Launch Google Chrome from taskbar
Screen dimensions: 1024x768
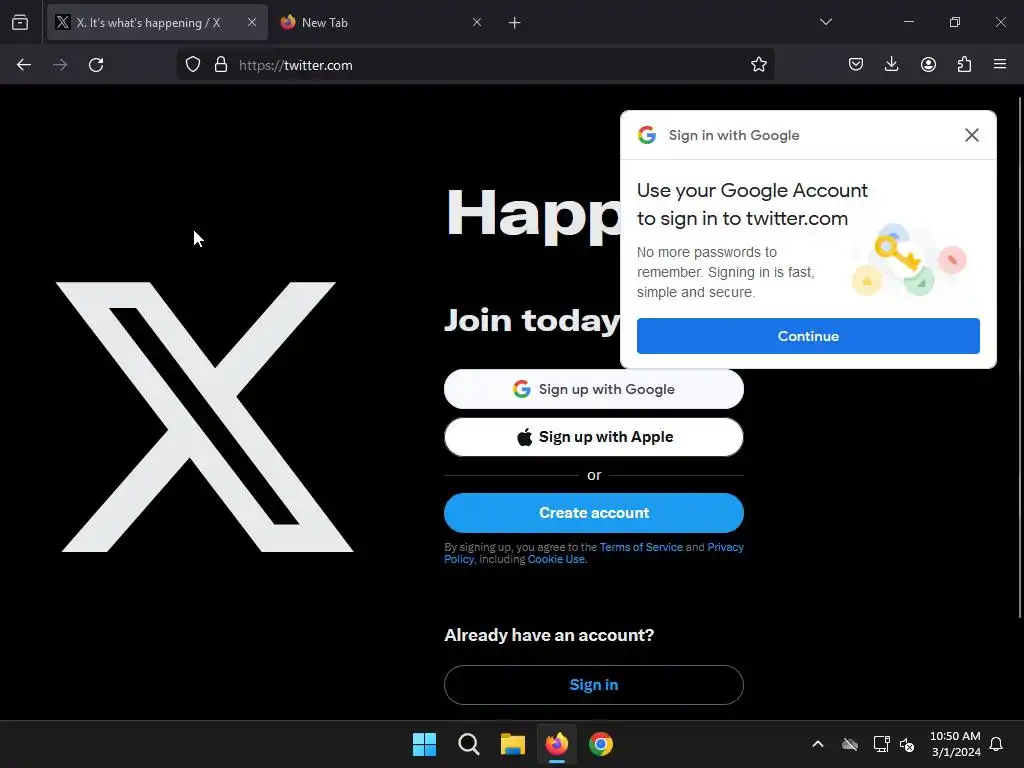pyautogui.click(x=601, y=744)
